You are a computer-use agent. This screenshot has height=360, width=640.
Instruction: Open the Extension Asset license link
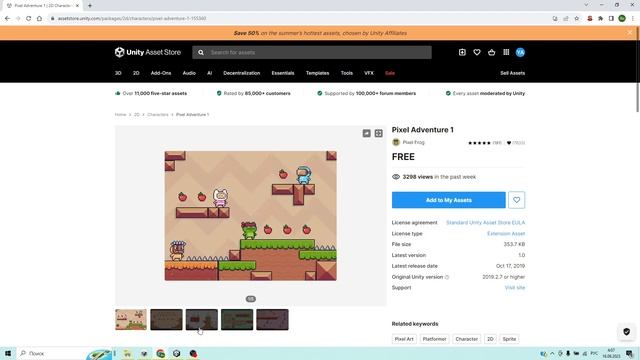[506, 233]
